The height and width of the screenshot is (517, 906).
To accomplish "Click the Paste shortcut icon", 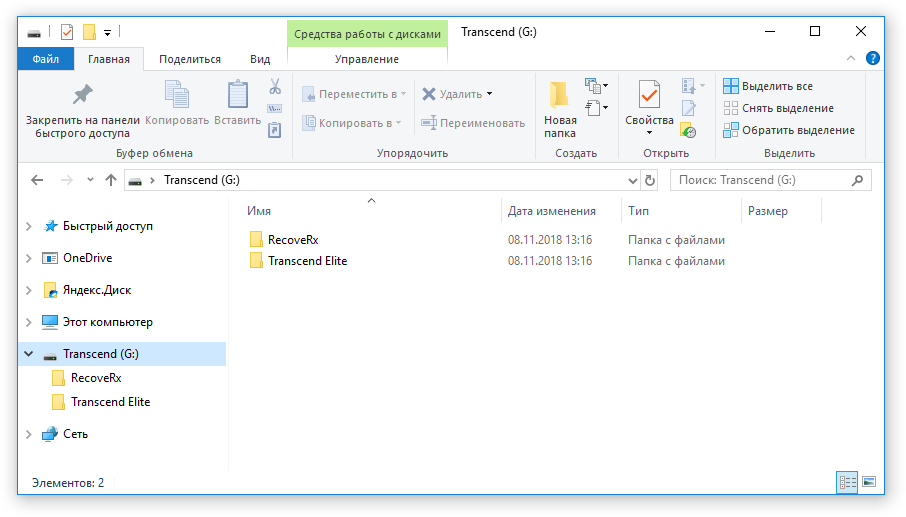I will (x=274, y=130).
